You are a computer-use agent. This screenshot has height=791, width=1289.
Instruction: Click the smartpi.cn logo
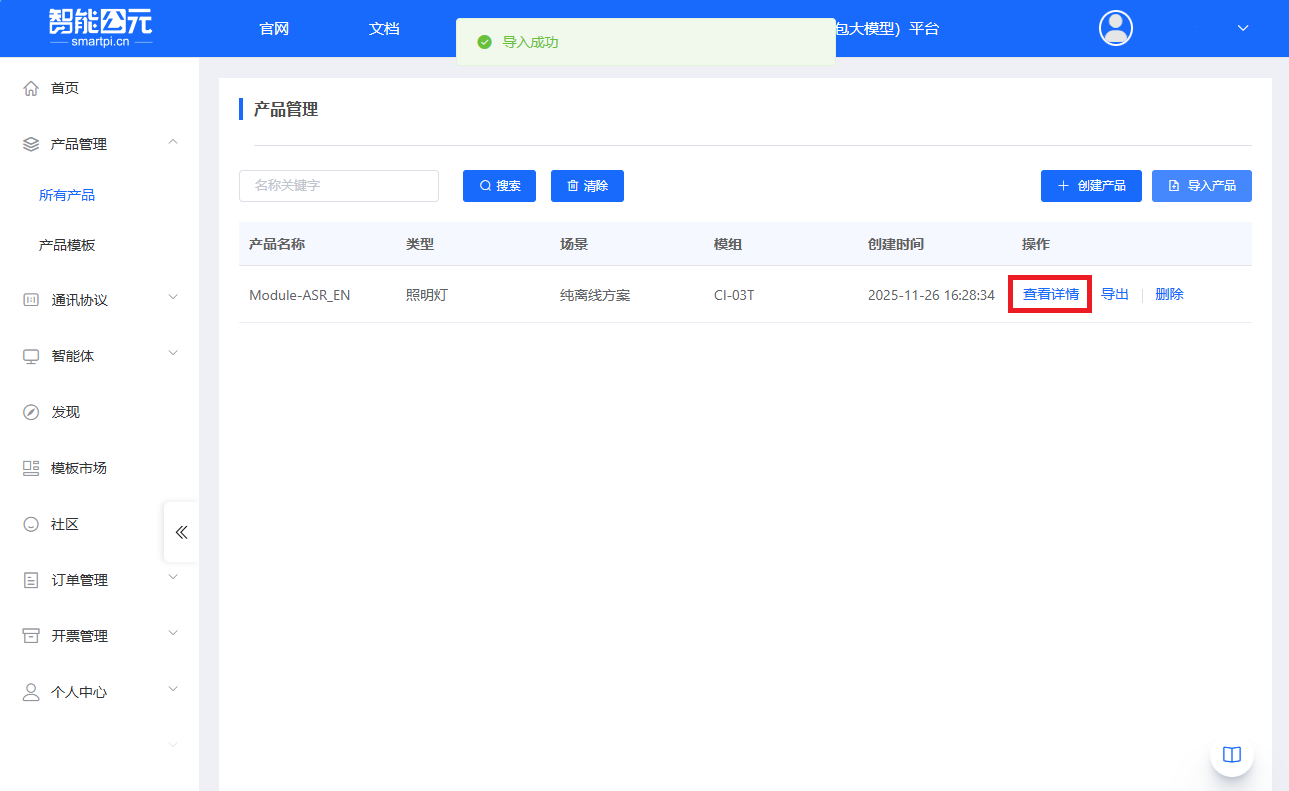click(100, 28)
